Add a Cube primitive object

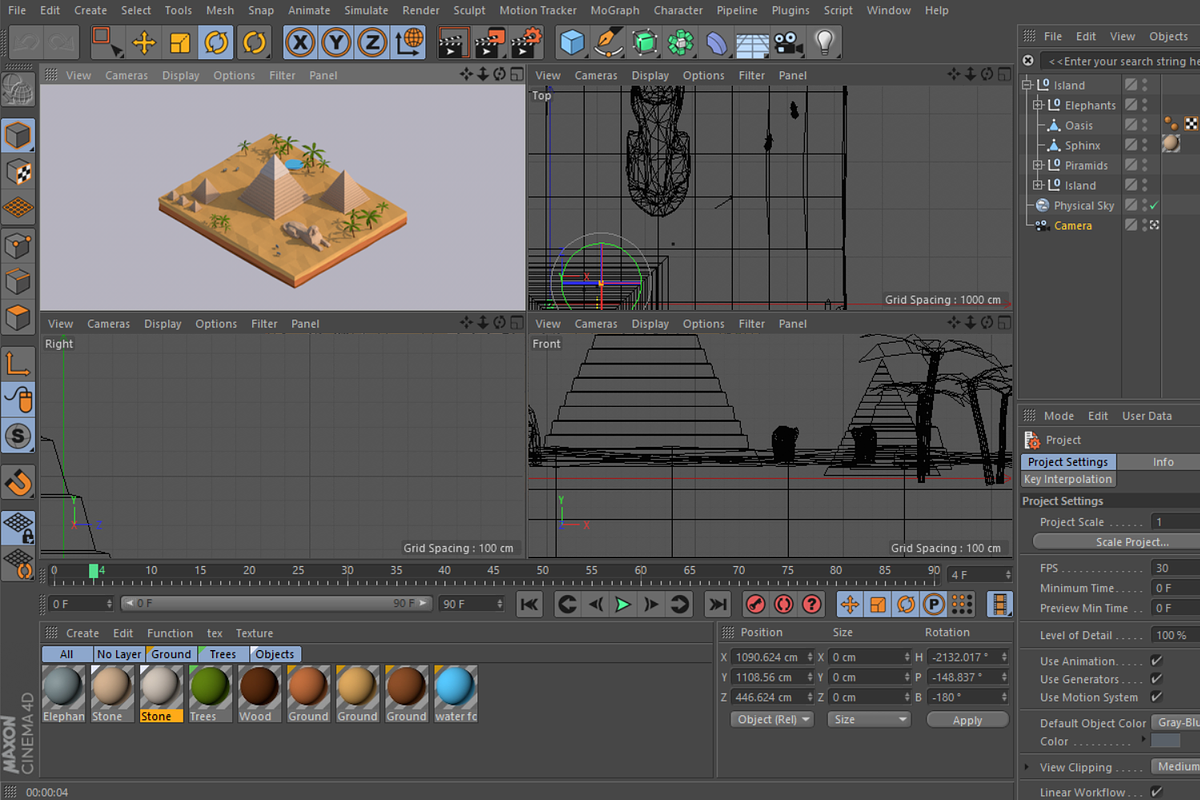(x=572, y=42)
